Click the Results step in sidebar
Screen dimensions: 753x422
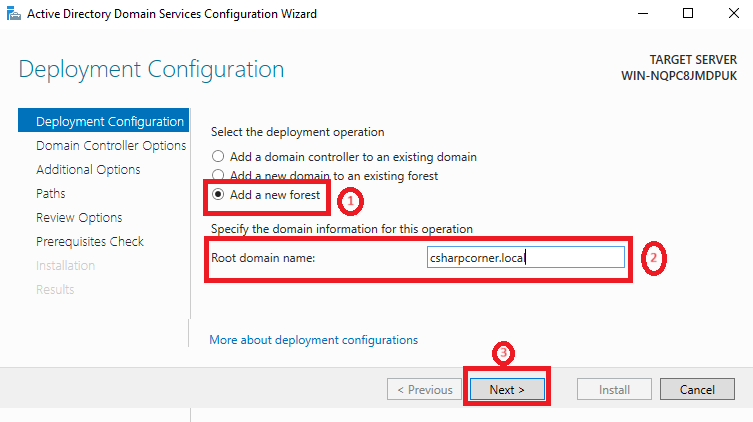point(55,289)
